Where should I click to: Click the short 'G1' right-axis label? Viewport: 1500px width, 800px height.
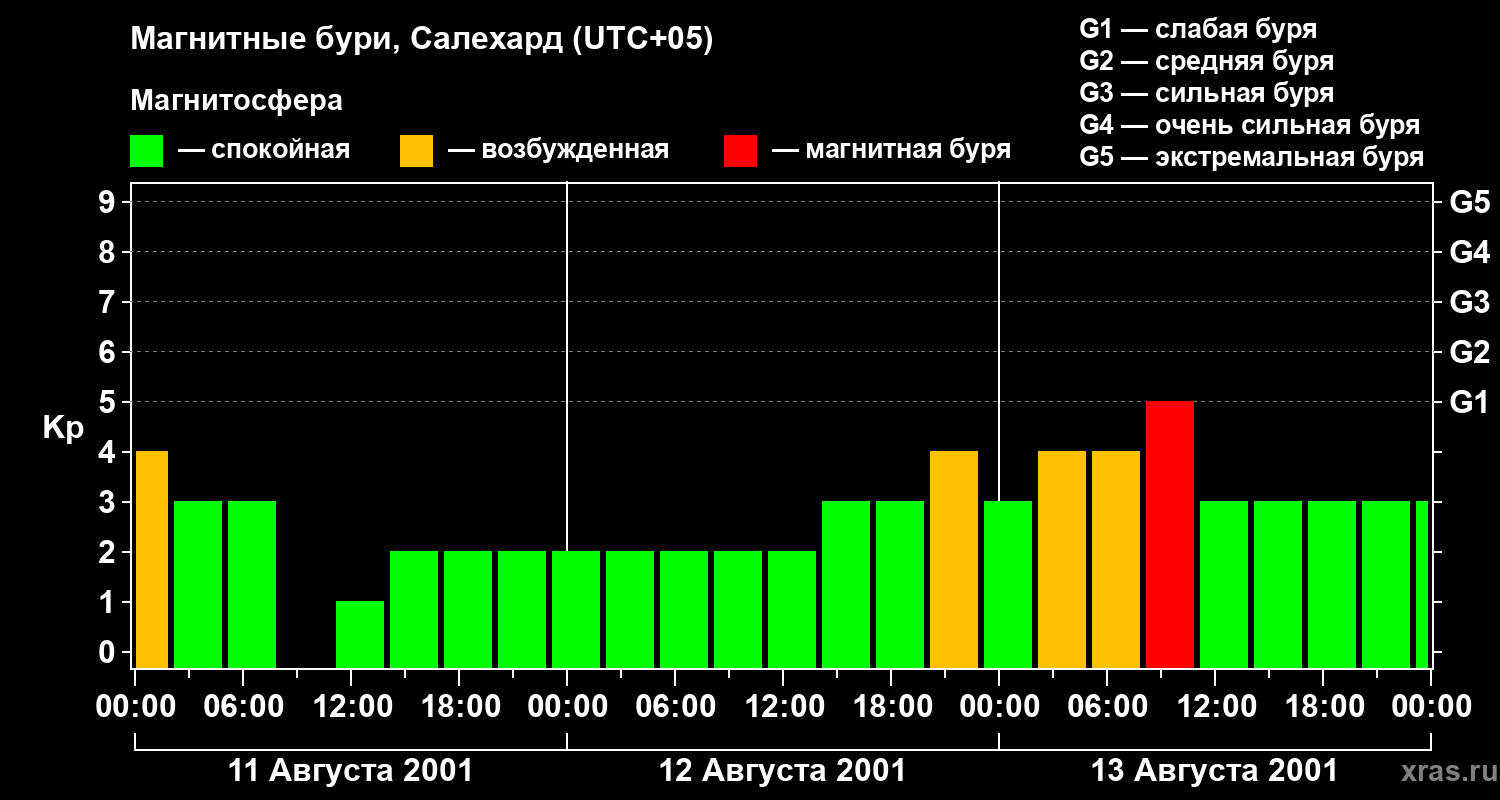pos(1470,402)
